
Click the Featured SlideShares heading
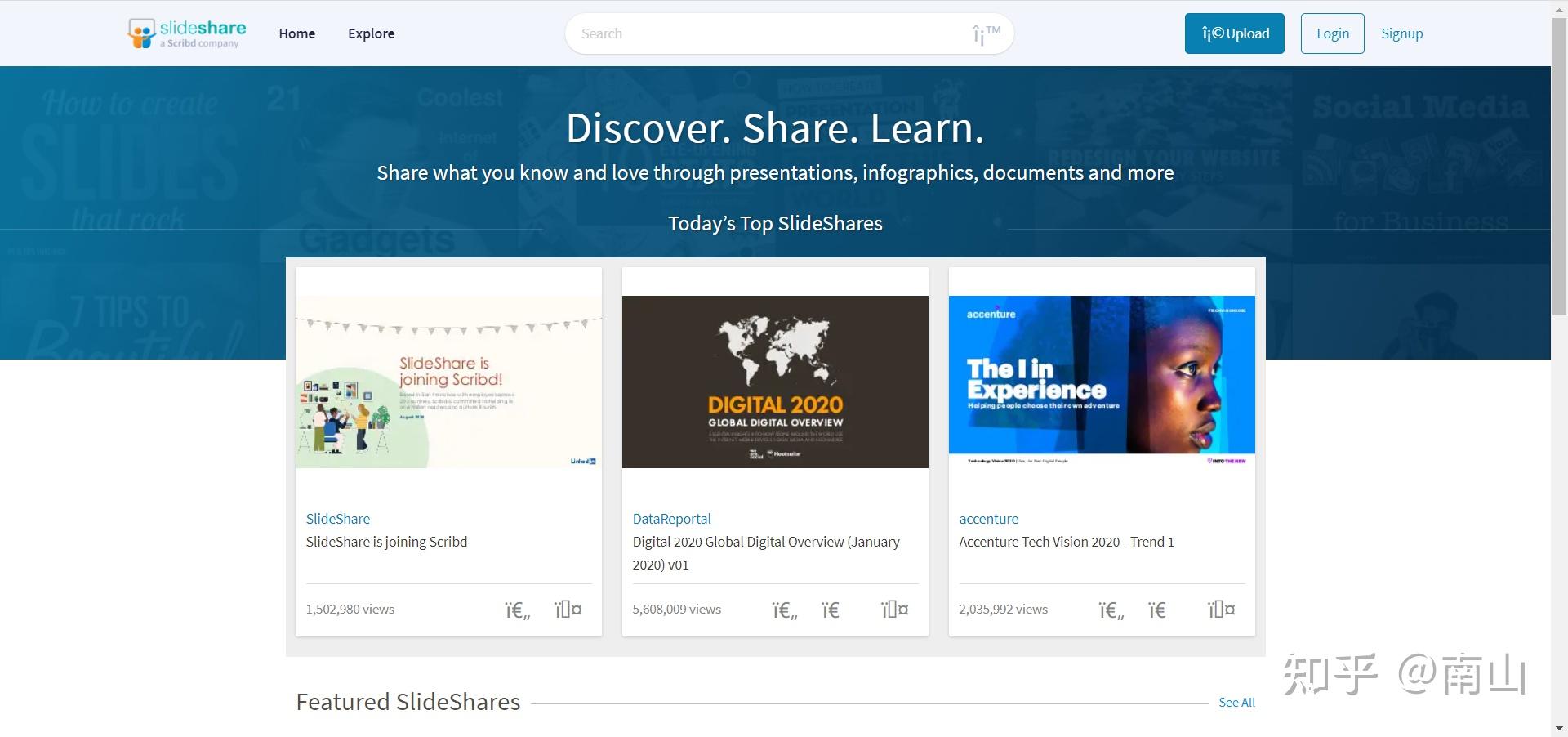point(408,702)
